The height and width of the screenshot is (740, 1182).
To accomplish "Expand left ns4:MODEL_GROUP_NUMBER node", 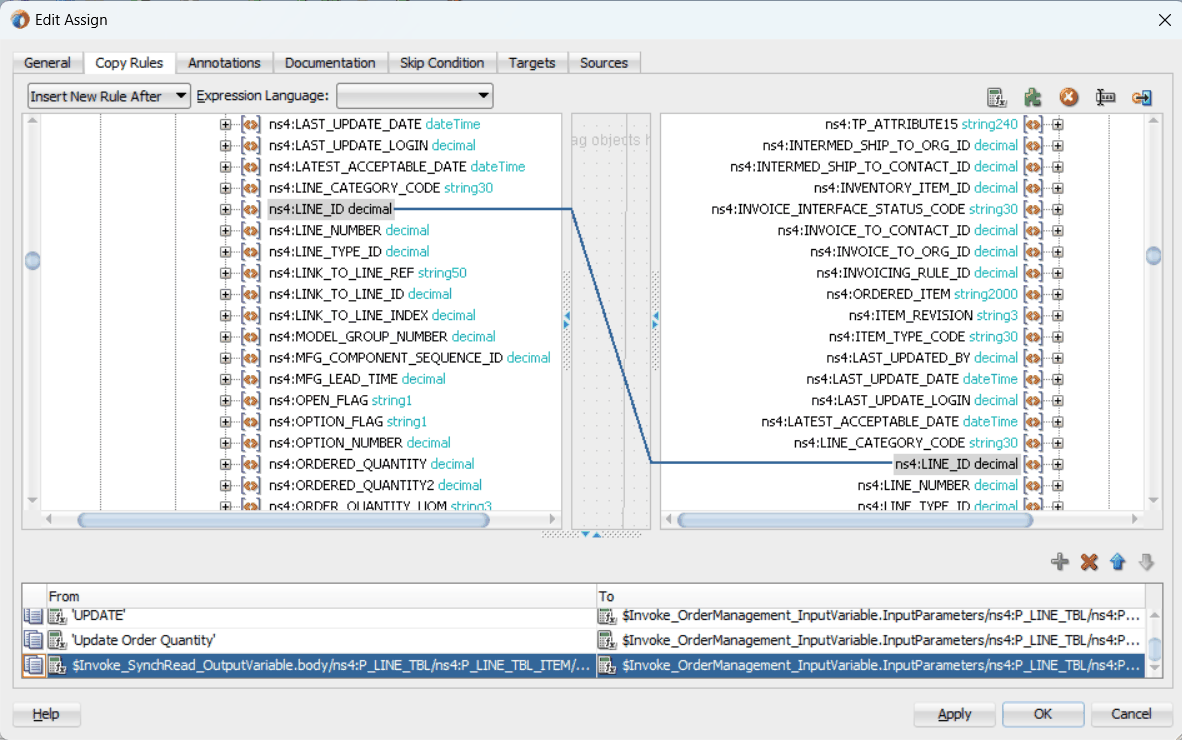I will coord(225,337).
